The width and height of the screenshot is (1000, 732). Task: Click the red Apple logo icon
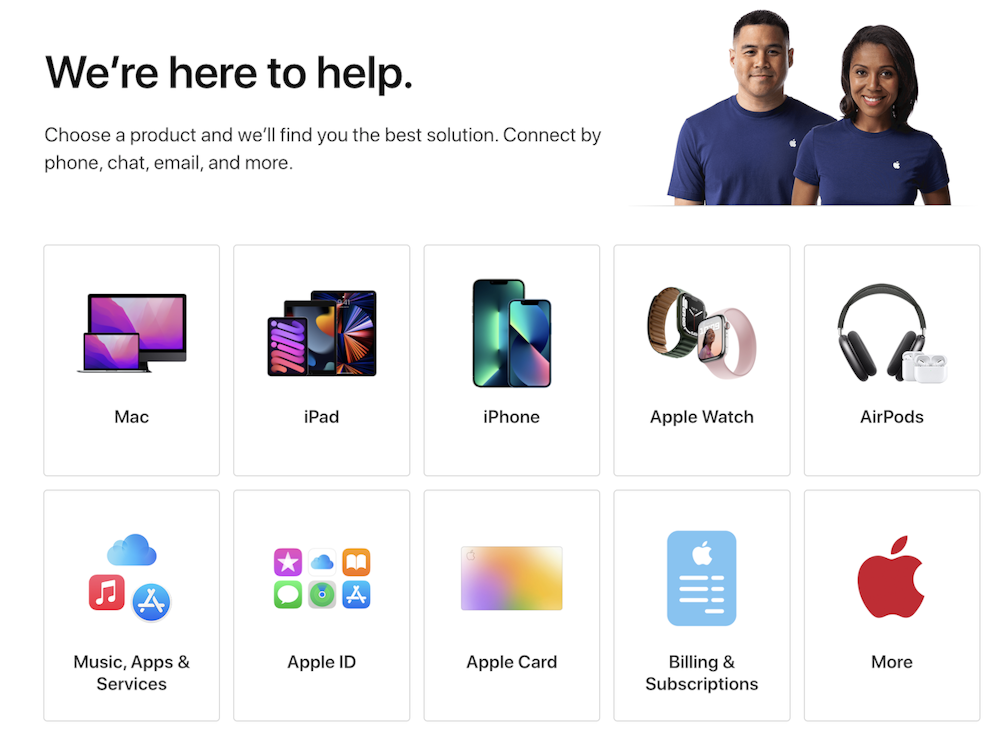click(x=892, y=576)
